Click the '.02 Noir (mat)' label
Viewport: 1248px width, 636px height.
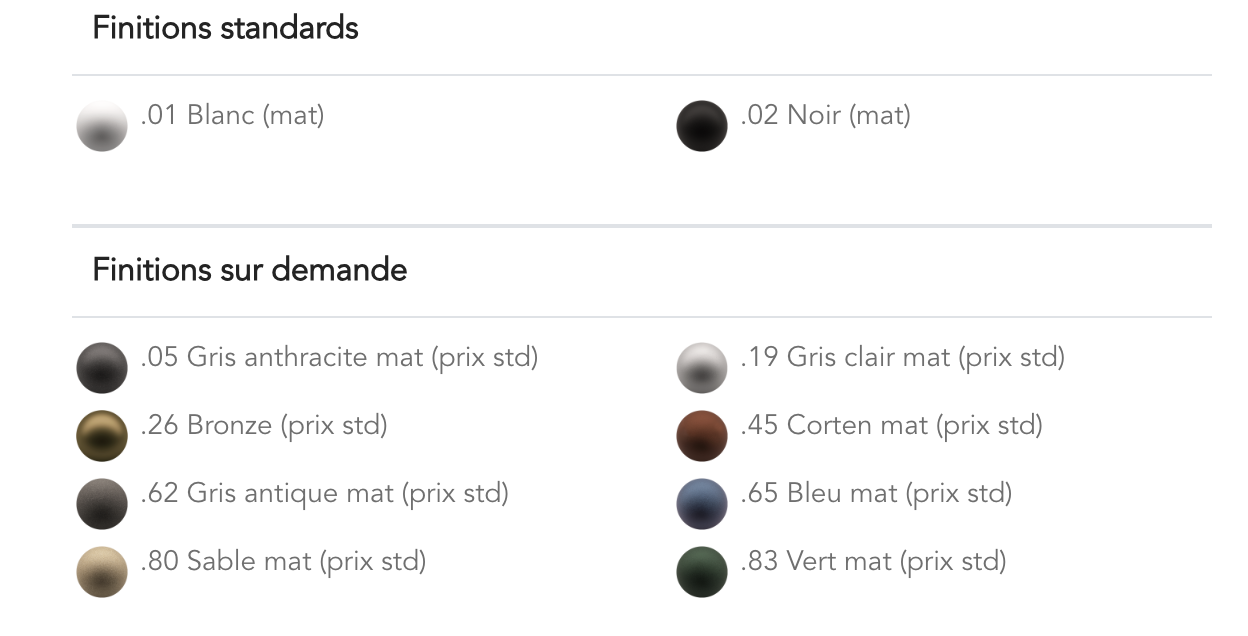(826, 116)
